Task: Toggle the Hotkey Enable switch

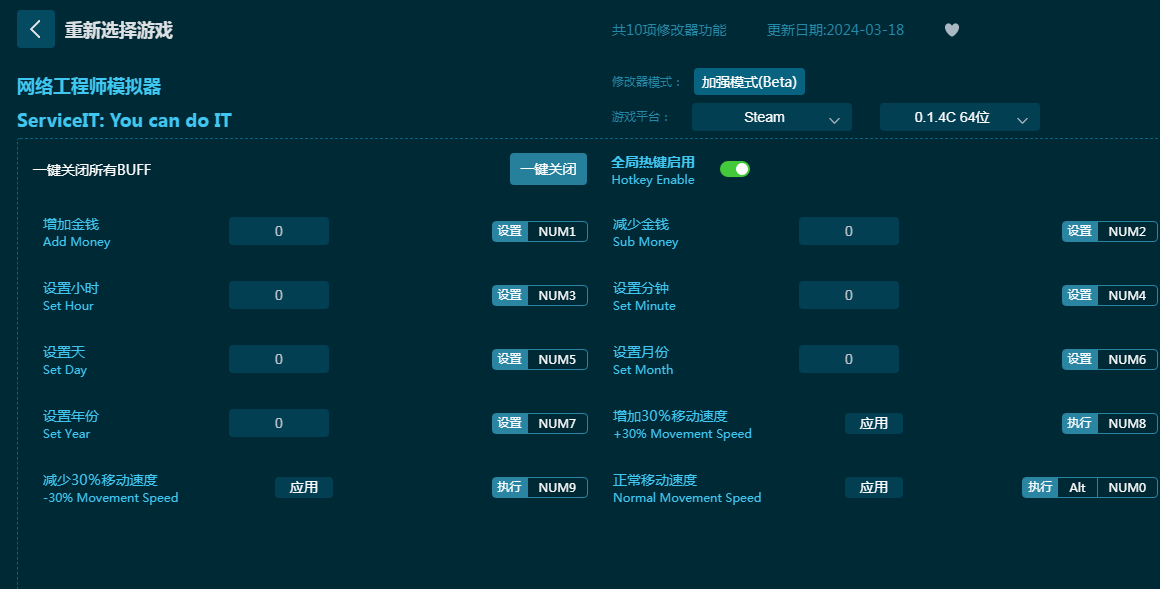Action: point(735,169)
